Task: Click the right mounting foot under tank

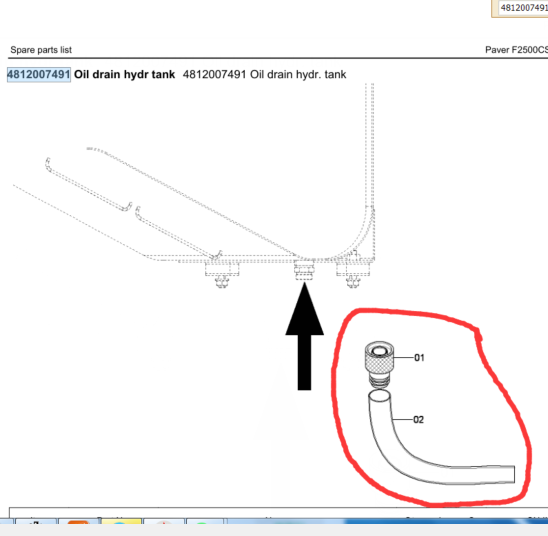Action: 353,275
